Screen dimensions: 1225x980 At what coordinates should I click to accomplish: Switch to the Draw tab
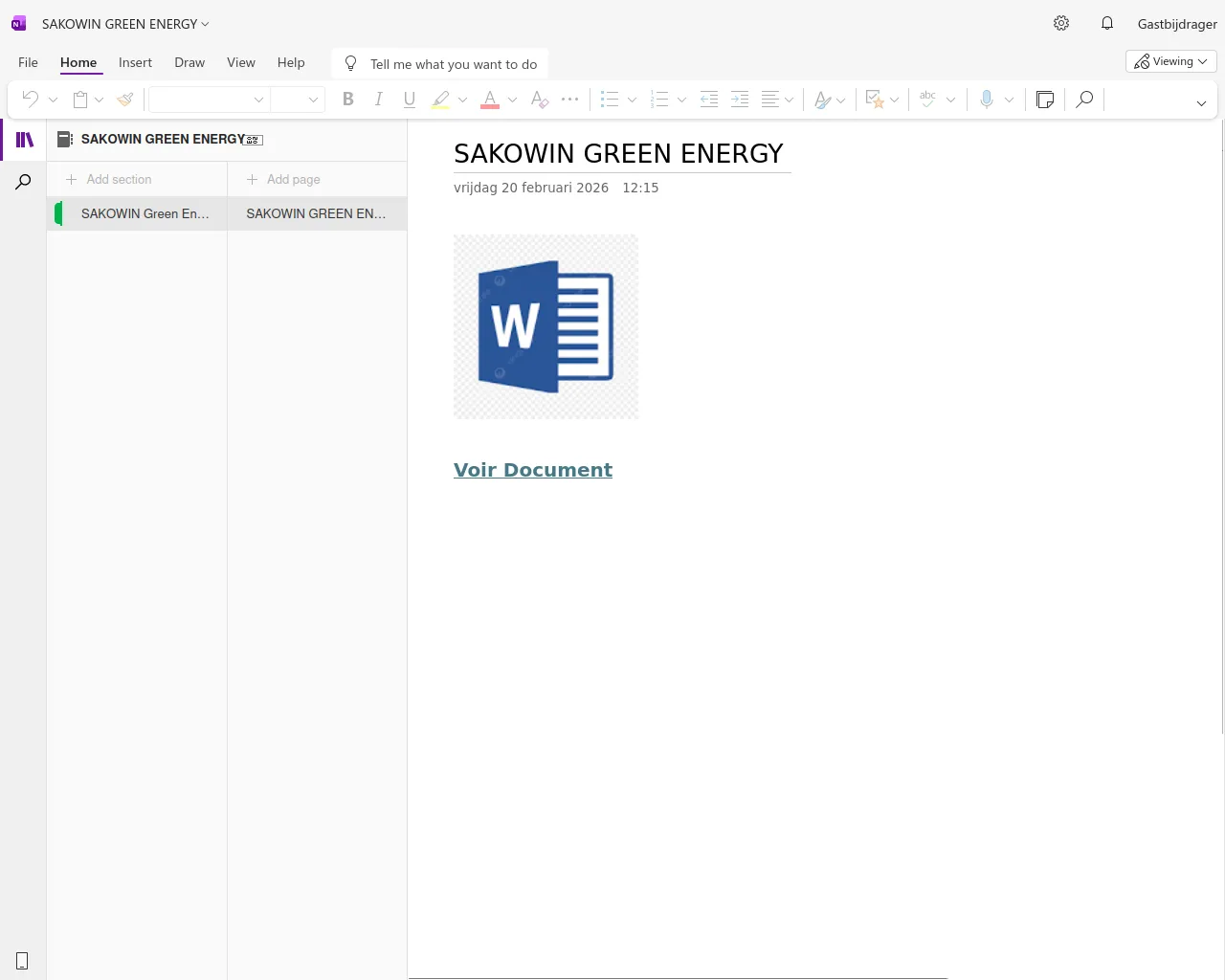[x=189, y=63]
